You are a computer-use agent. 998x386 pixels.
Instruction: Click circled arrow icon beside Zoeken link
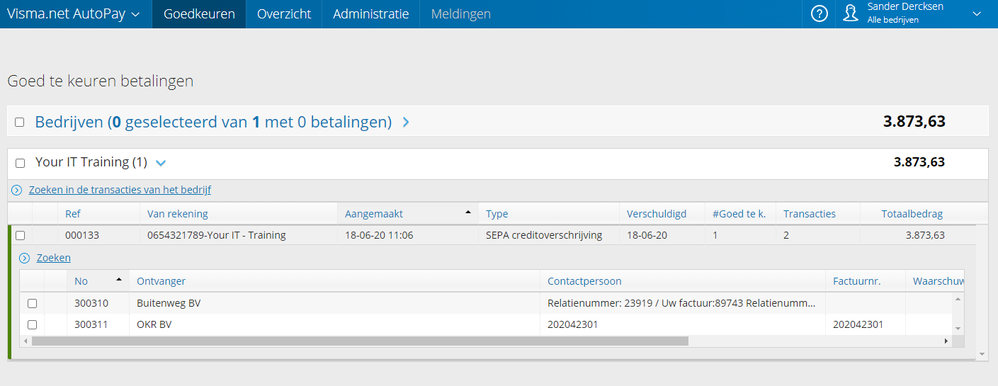click(25, 258)
